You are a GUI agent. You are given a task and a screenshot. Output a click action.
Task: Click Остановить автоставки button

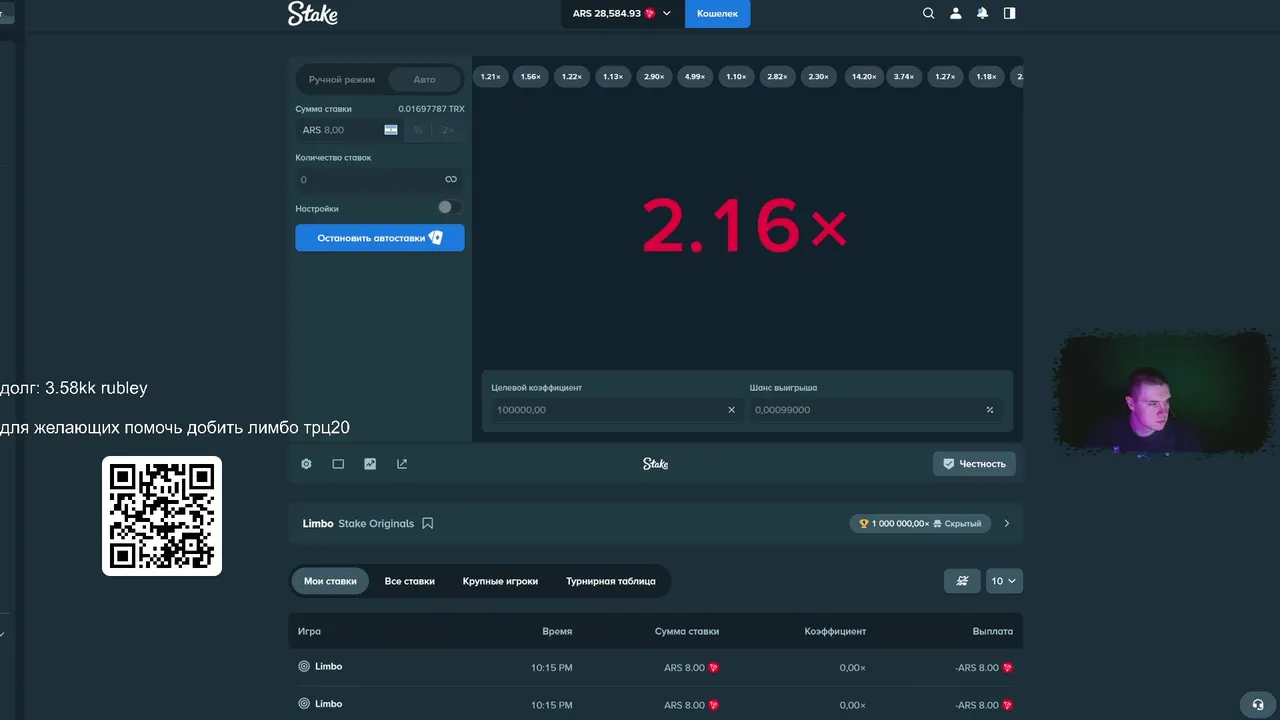(x=380, y=238)
